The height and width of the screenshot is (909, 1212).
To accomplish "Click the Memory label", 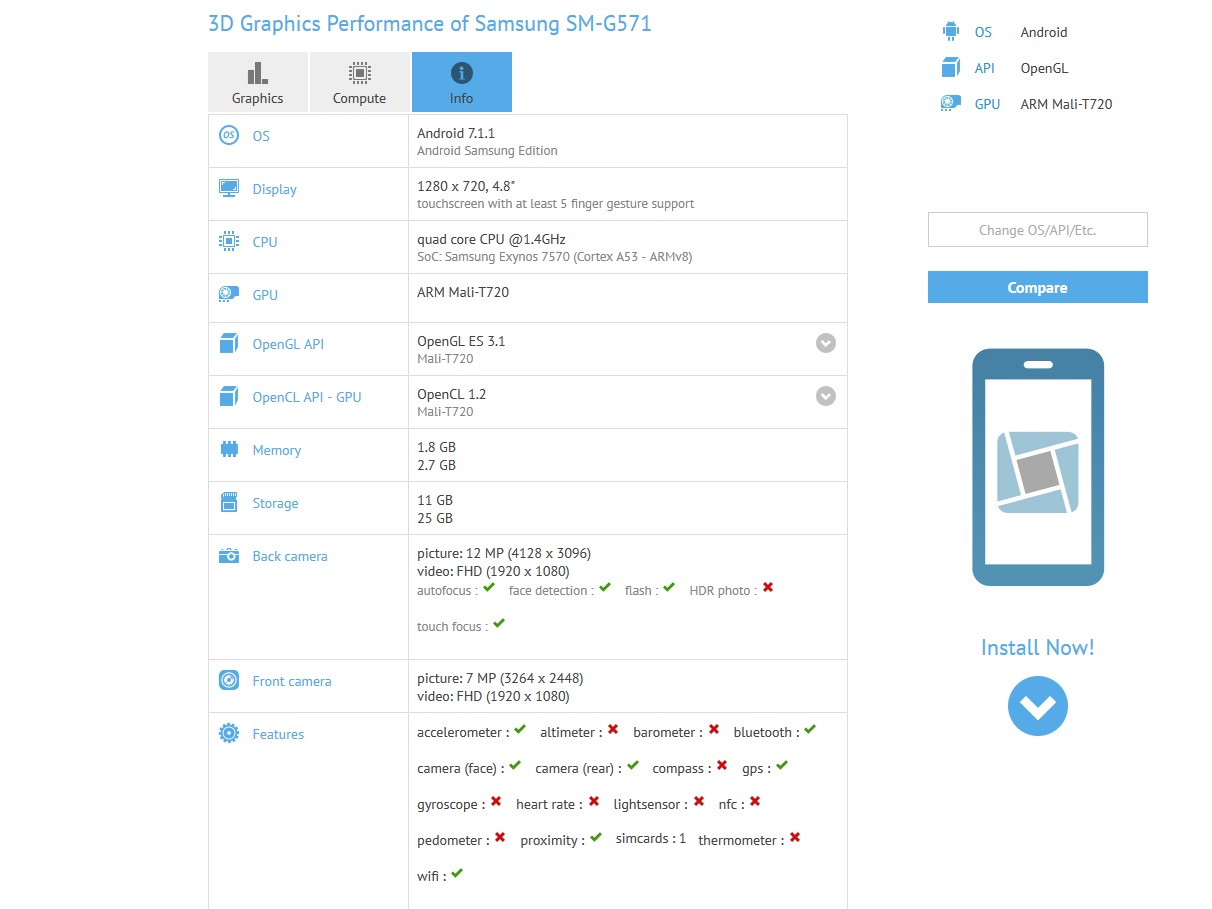I will click(x=277, y=450).
